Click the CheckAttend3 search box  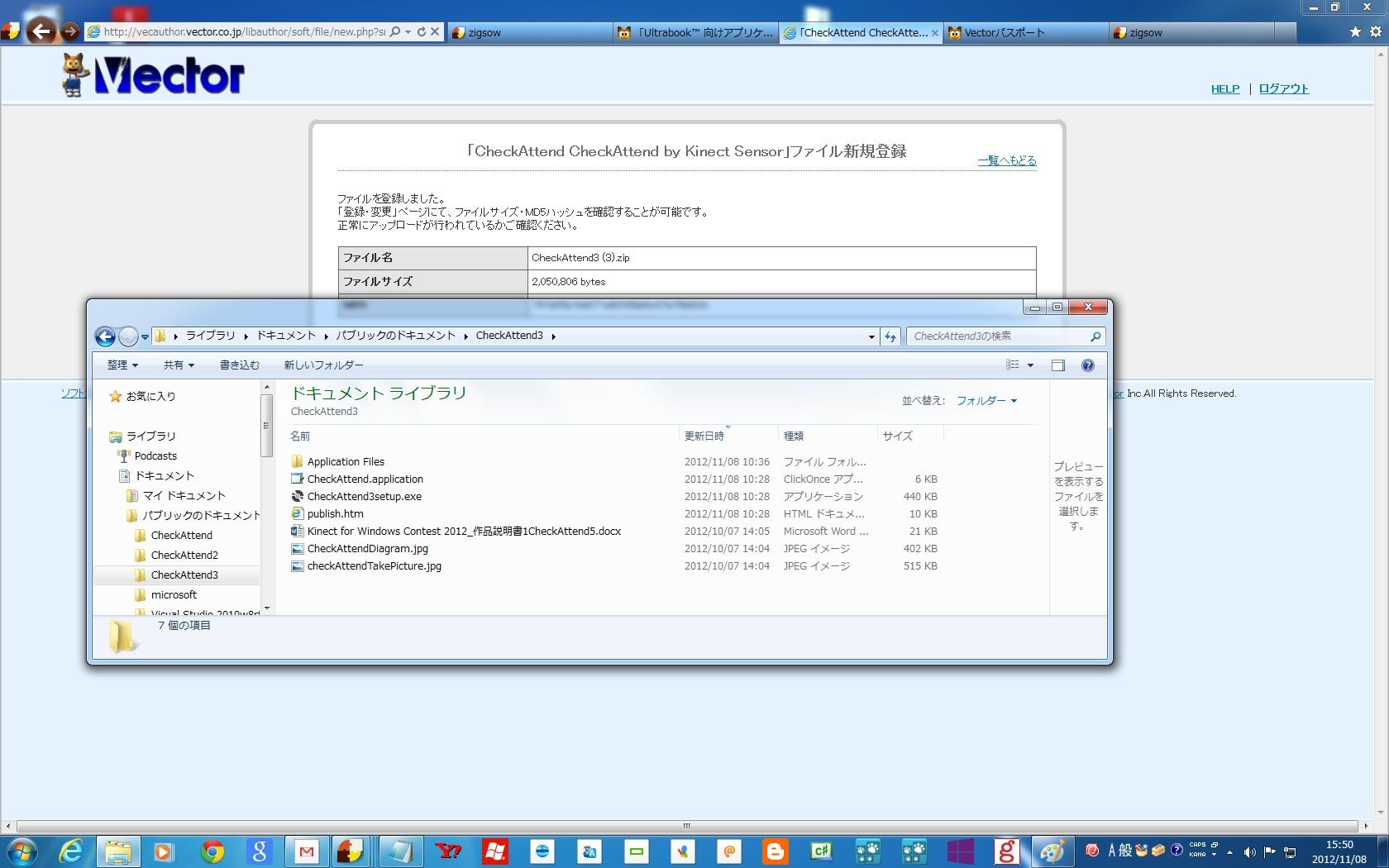(999, 336)
